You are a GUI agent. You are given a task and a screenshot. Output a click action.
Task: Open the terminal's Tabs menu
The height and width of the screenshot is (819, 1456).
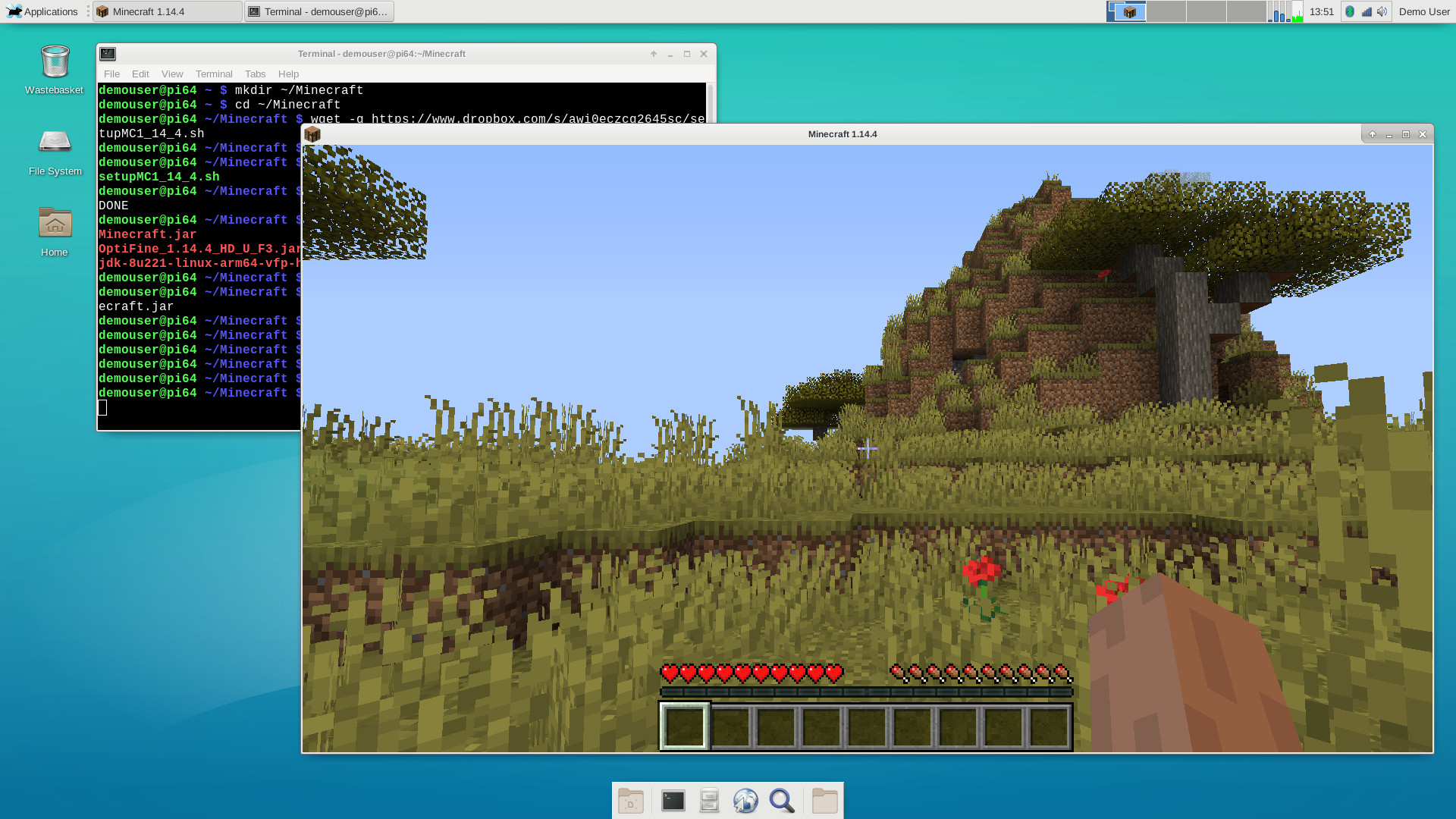255,74
